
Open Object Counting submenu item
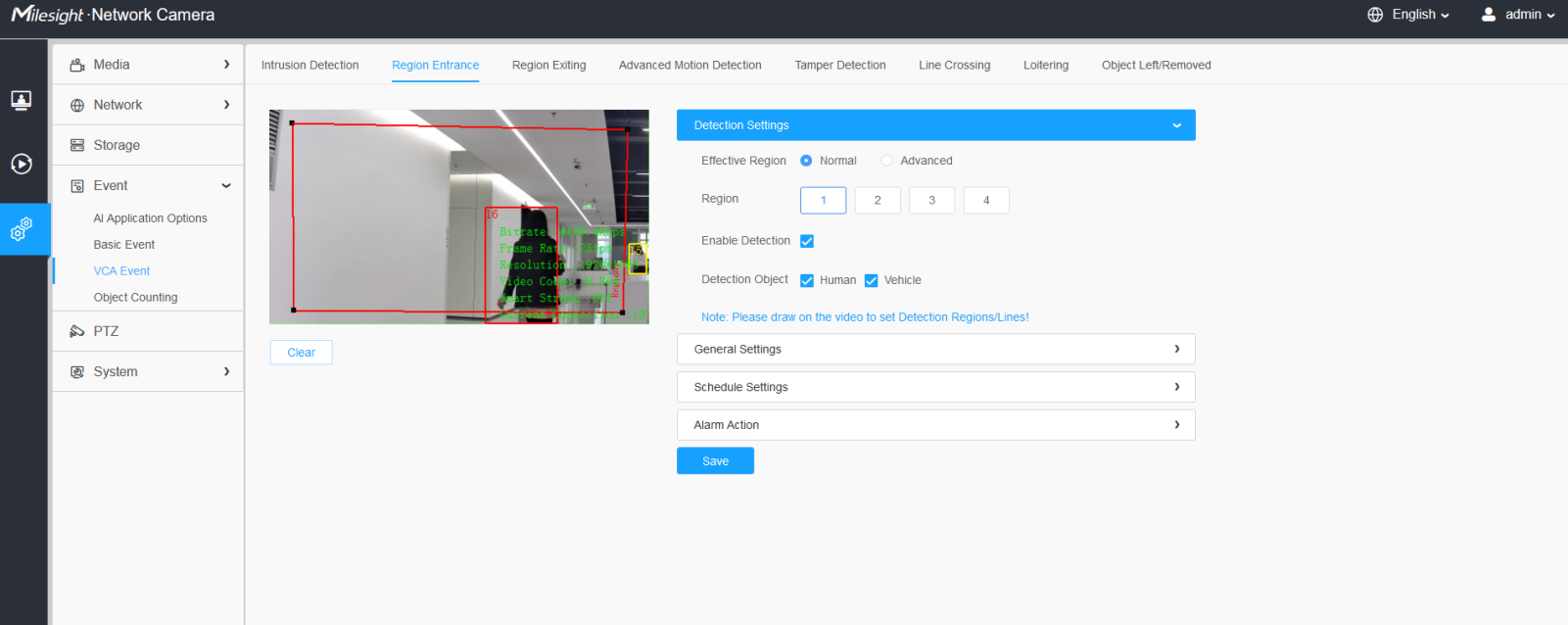pos(135,298)
